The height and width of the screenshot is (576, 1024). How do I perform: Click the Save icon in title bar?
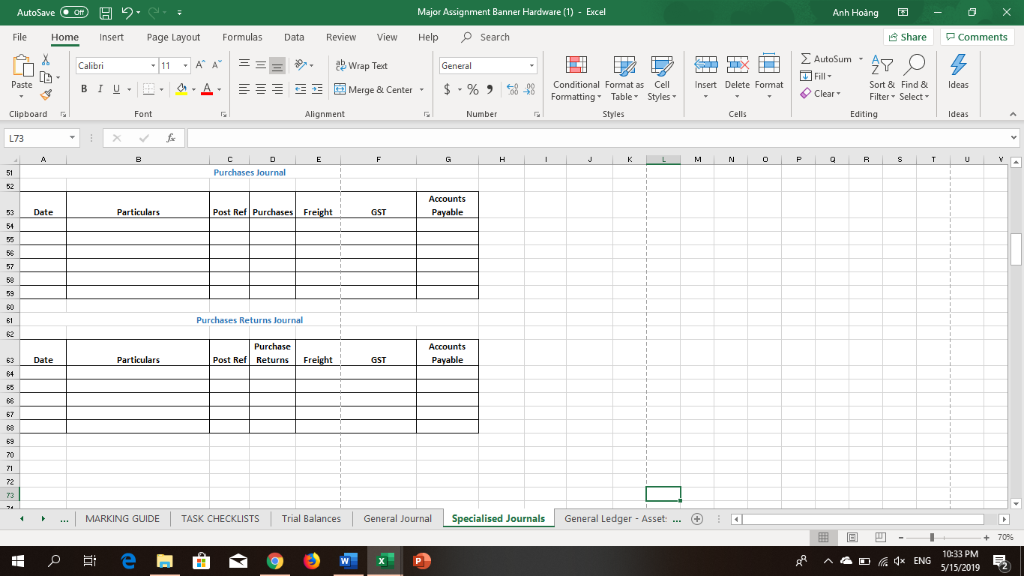[x=105, y=12]
